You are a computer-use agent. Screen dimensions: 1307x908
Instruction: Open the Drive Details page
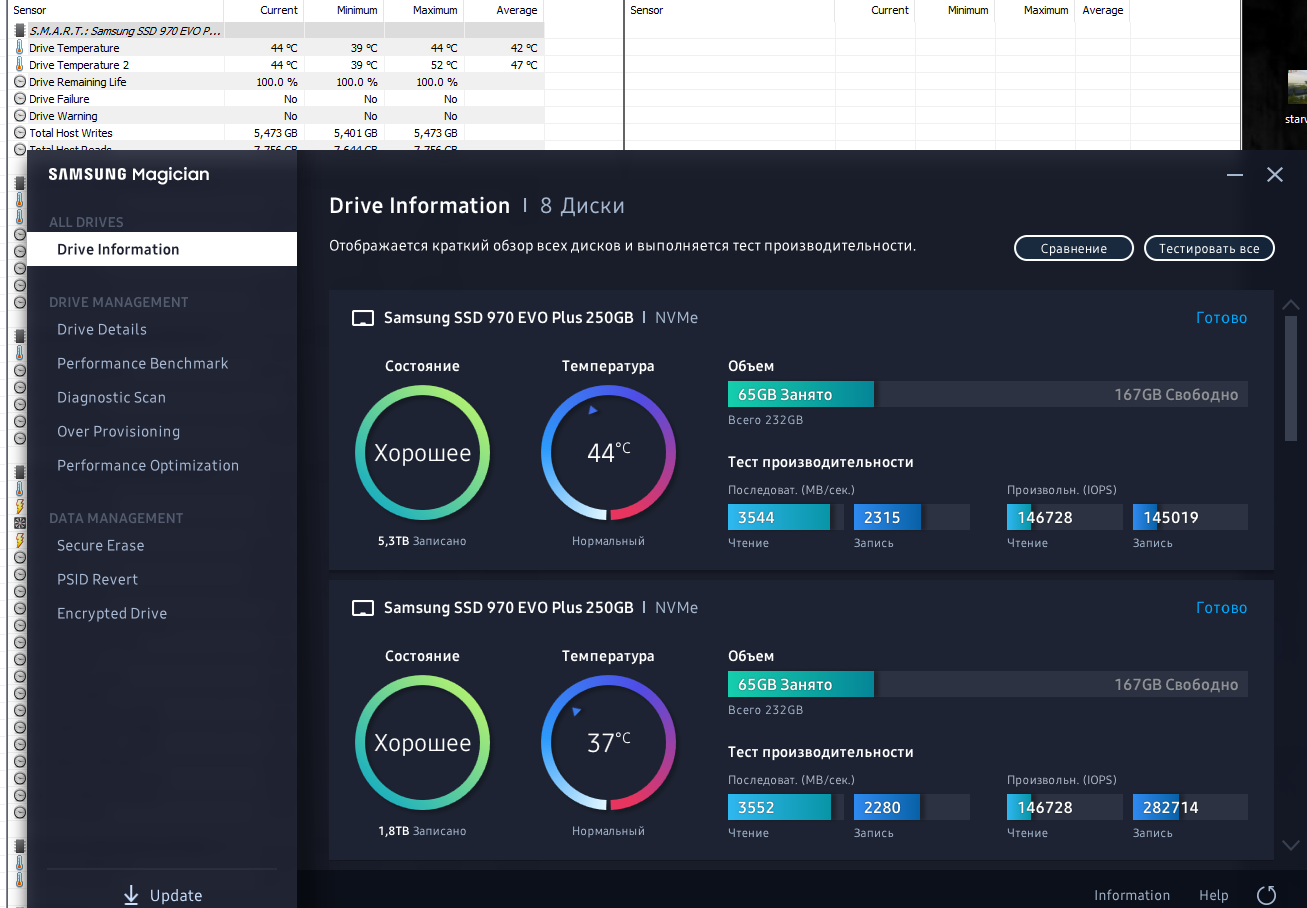tap(102, 330)
